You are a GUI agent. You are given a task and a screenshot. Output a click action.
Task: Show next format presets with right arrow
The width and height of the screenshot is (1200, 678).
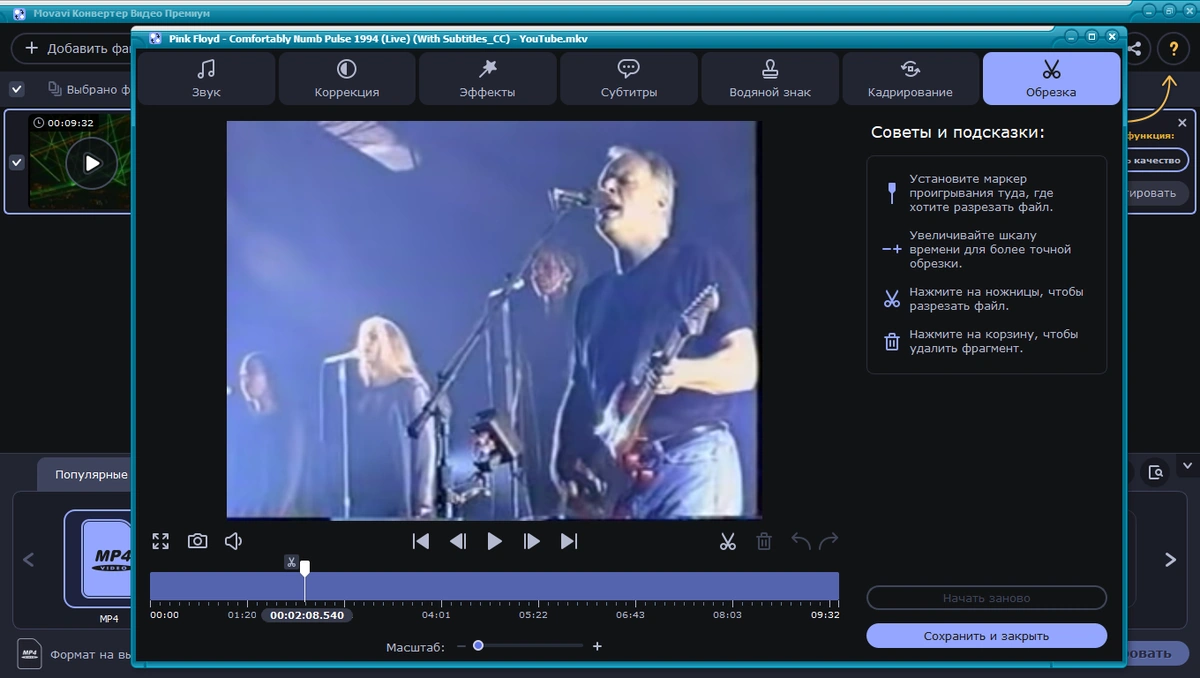pos(1170,560)
